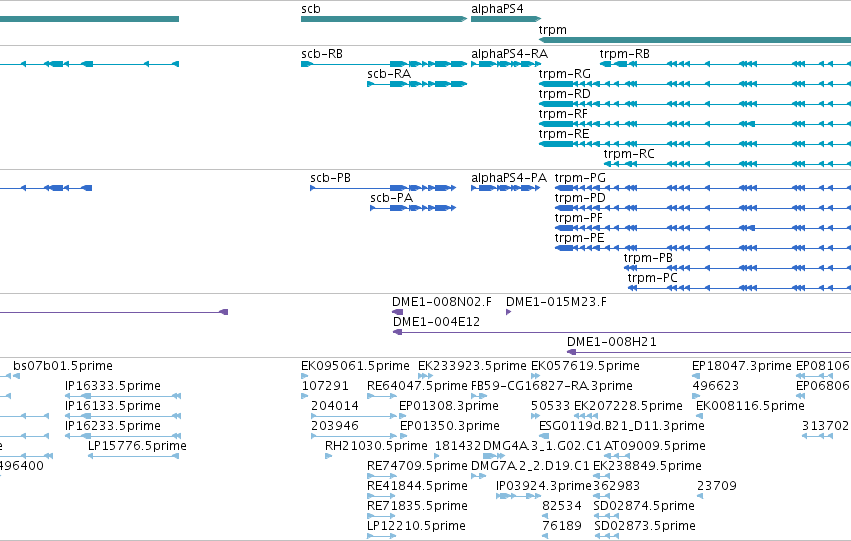Click the EK207228.5prime EST label
Viewport: 851px width, 541px height.
click(628, 406)
